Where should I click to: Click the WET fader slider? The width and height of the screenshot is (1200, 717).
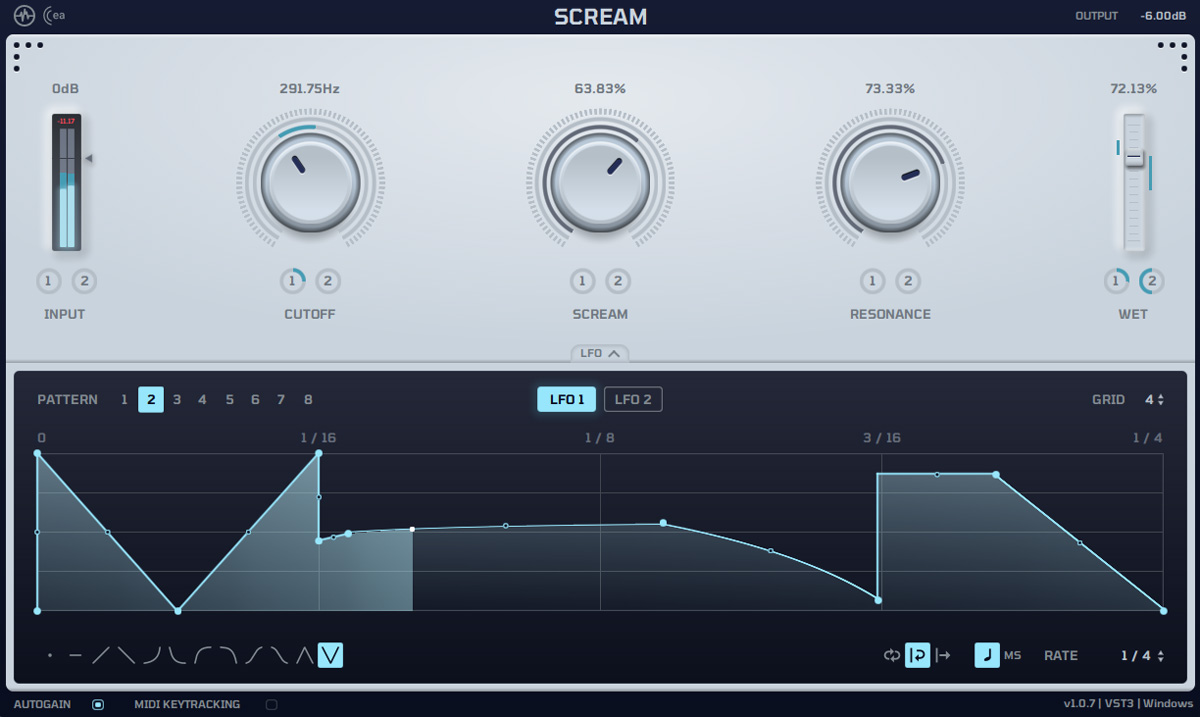[1135, 158]
